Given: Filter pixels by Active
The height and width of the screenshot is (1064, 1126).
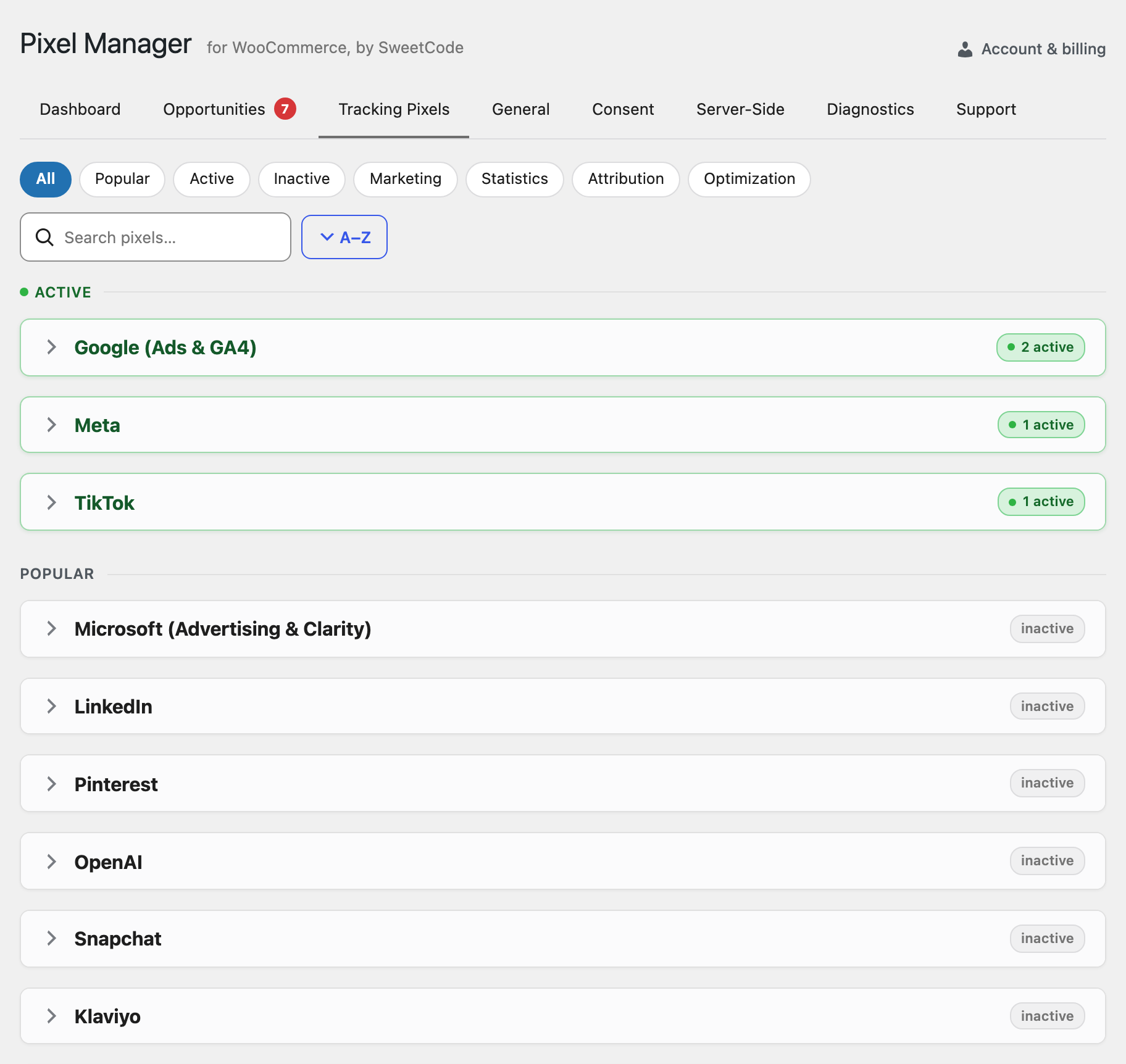Looking at the screenshot, I should 212,179.
